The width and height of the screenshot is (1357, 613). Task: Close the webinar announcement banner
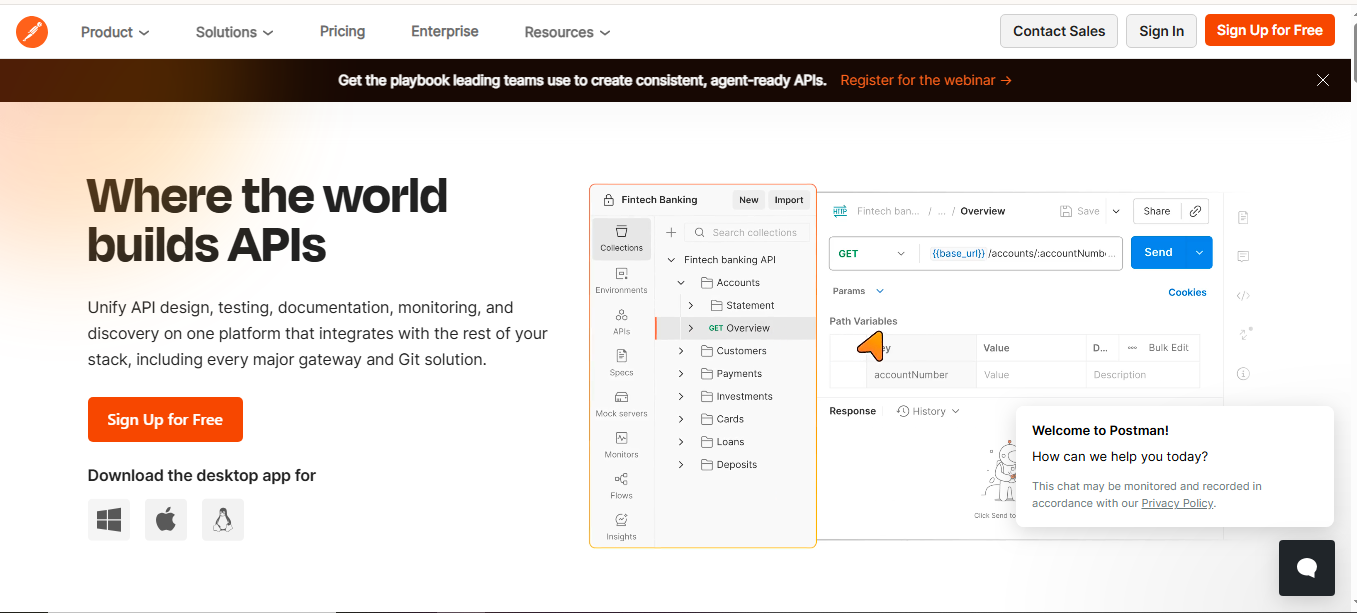point(1322,80)
